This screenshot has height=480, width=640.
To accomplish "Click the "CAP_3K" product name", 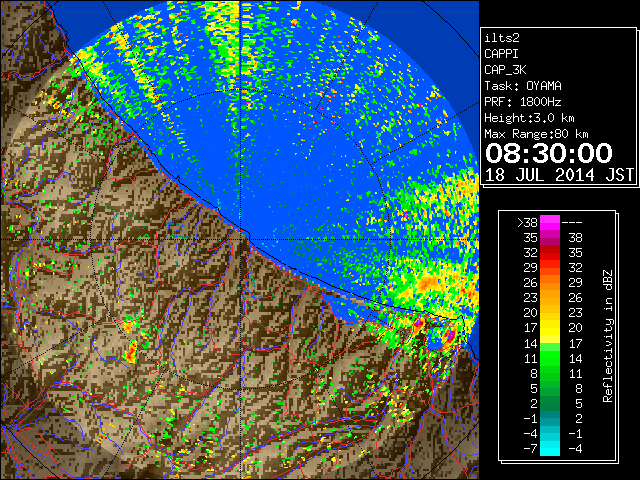I will click(x=505, y=70).
